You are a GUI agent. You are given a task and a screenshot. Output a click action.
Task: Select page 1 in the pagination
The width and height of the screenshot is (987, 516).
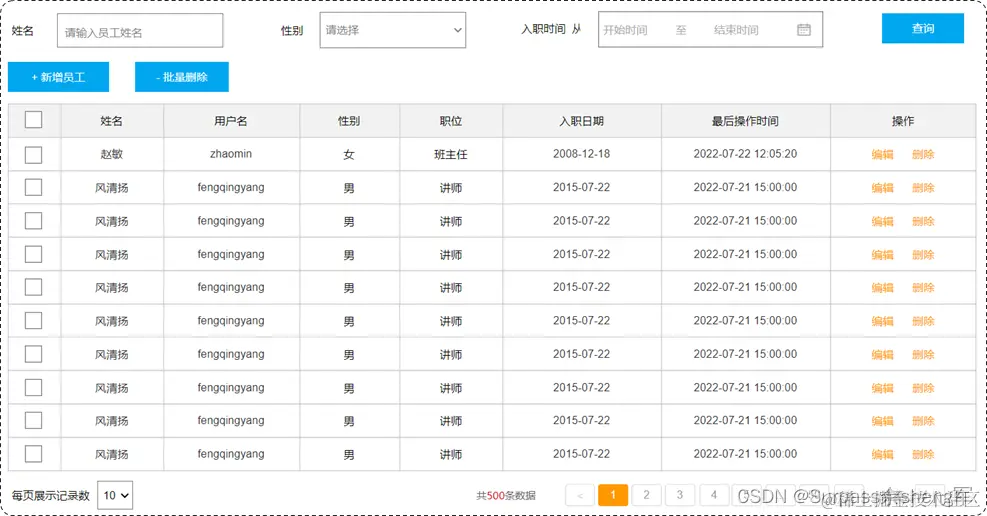pyautogui.click(x=612, y=495)
